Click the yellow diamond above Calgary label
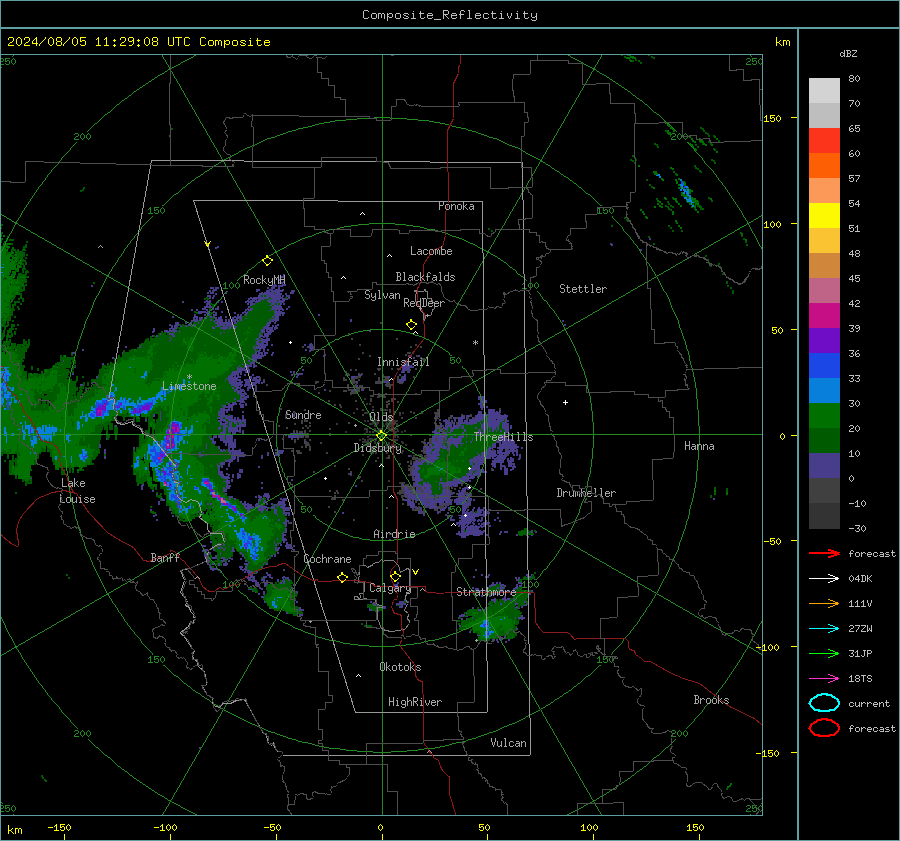900x841 pixels. (x=395, y=576)
